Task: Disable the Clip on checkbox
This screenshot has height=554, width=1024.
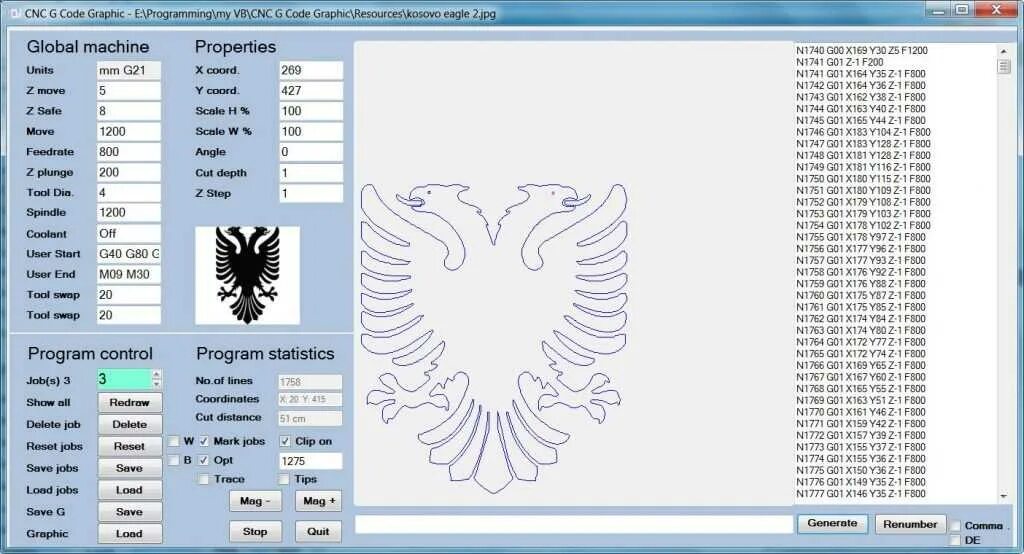Action: (x=285, y=442)
